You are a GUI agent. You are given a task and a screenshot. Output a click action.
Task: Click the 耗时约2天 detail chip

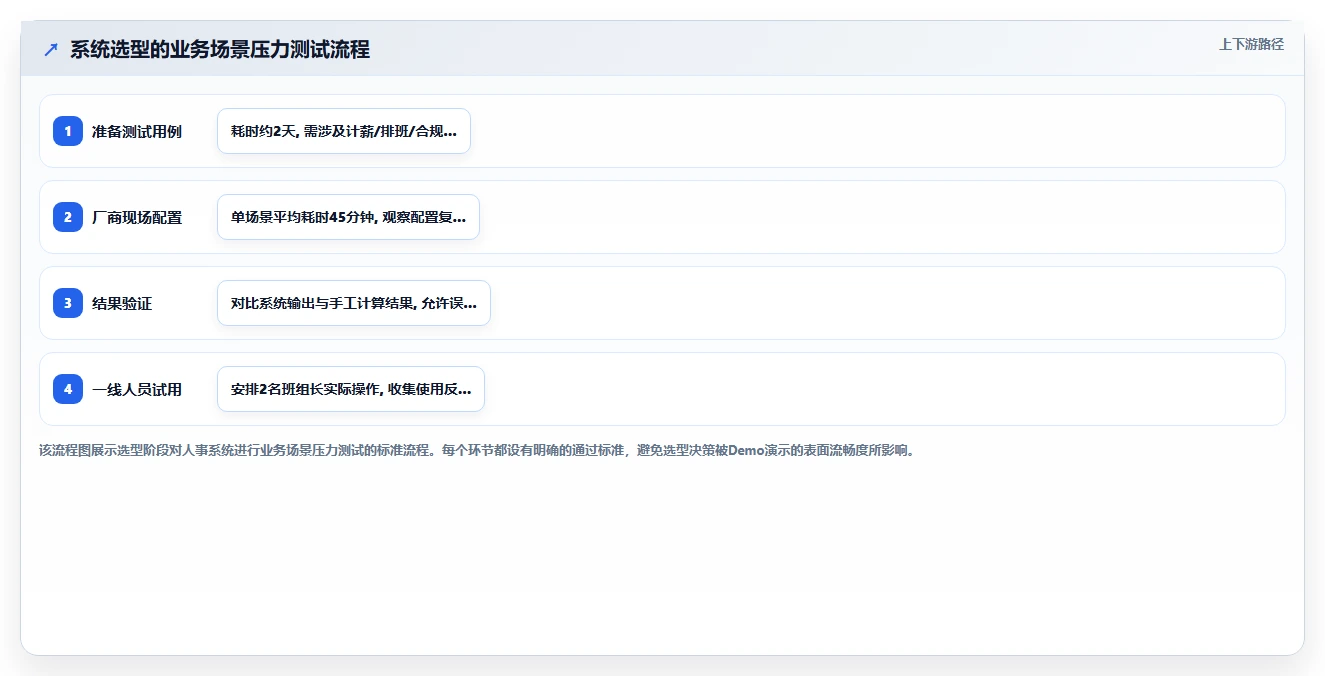344,131
